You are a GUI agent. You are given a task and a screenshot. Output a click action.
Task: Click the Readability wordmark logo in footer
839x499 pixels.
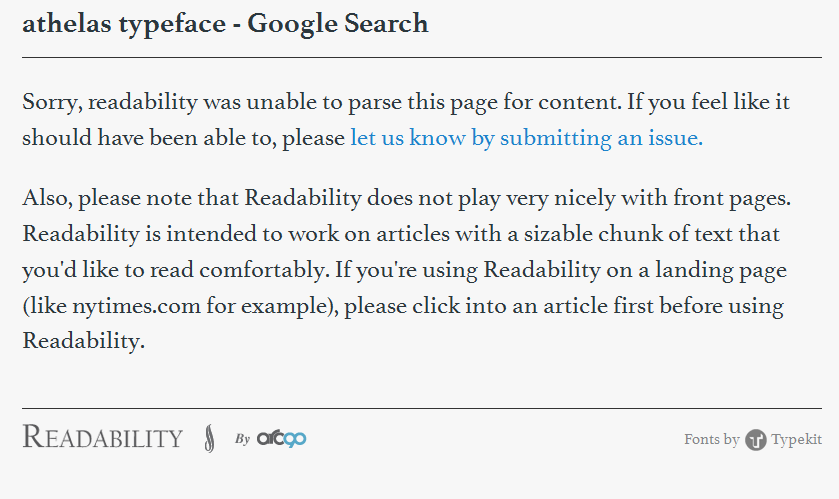coord(102,438)
